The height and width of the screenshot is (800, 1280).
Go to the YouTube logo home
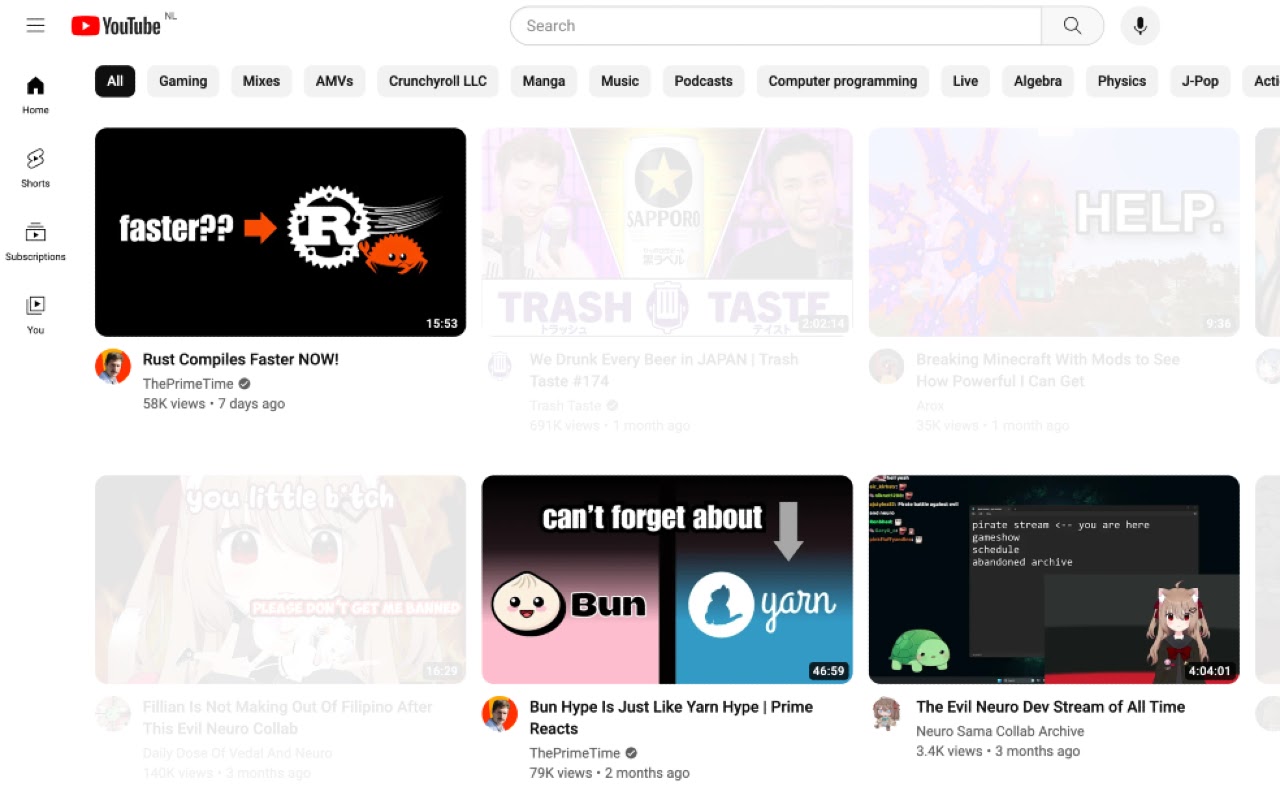116,26
